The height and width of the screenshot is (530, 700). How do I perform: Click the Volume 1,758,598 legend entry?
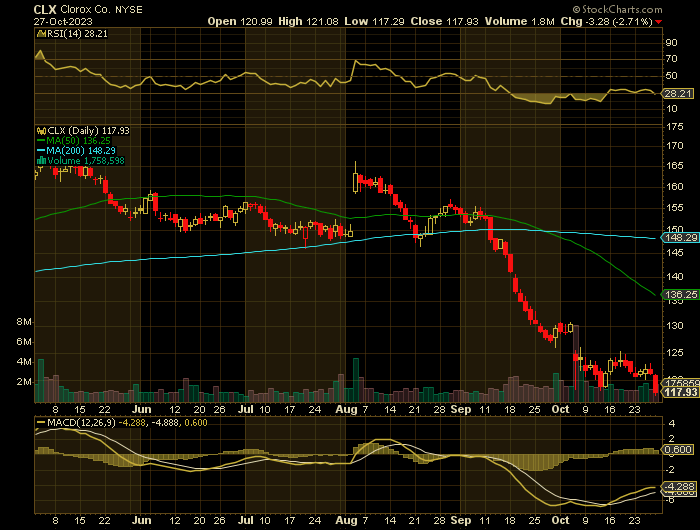click(x=86, y=161)
